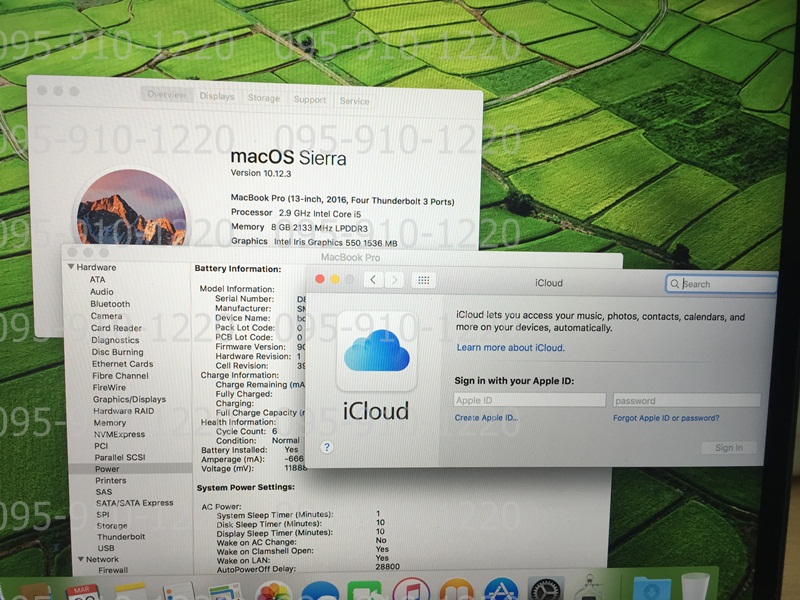Open the Photos app in the dock
The image size is (800, 600).
click(273, 592)
